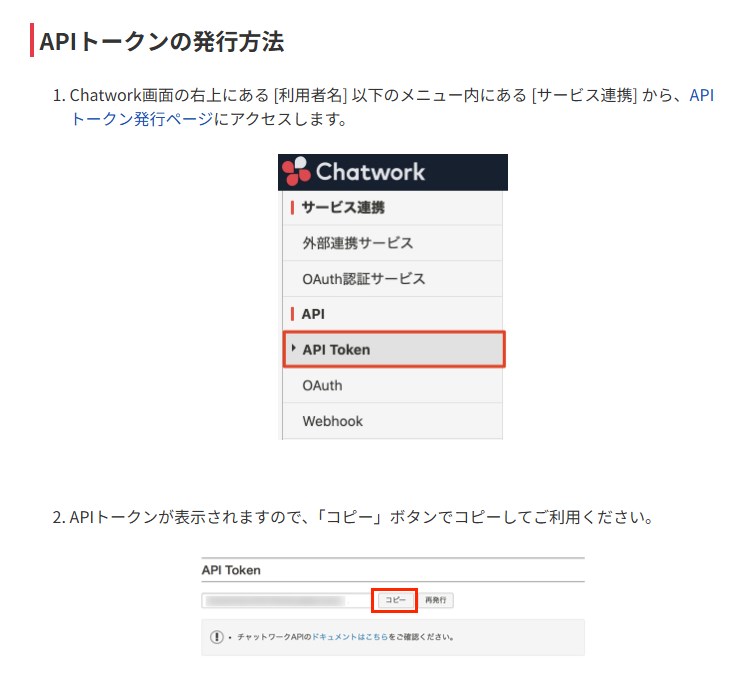
Task: Open the OAuth認証サービス menu entry
Action: click(363, 279)
